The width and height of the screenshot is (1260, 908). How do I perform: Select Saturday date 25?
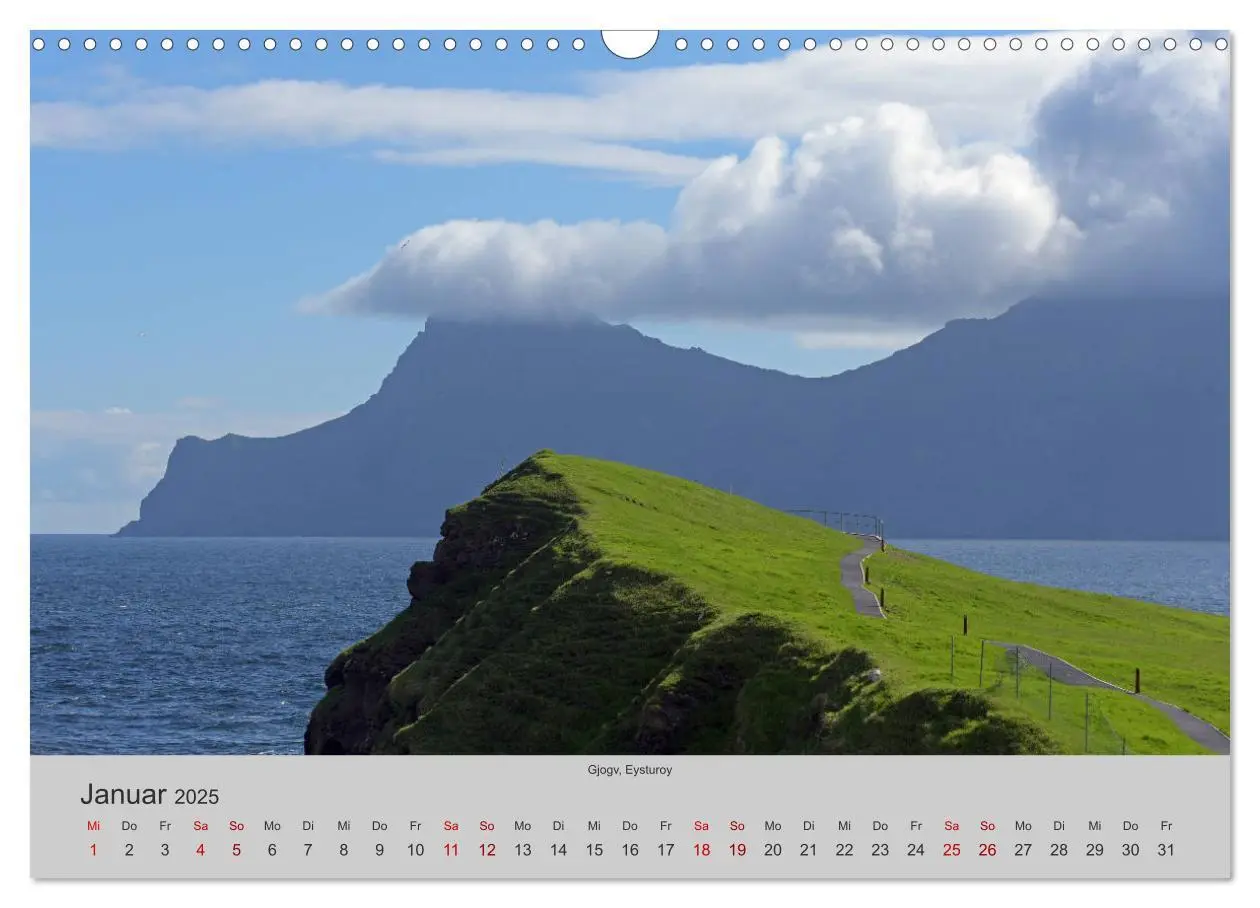coord(951,850)
